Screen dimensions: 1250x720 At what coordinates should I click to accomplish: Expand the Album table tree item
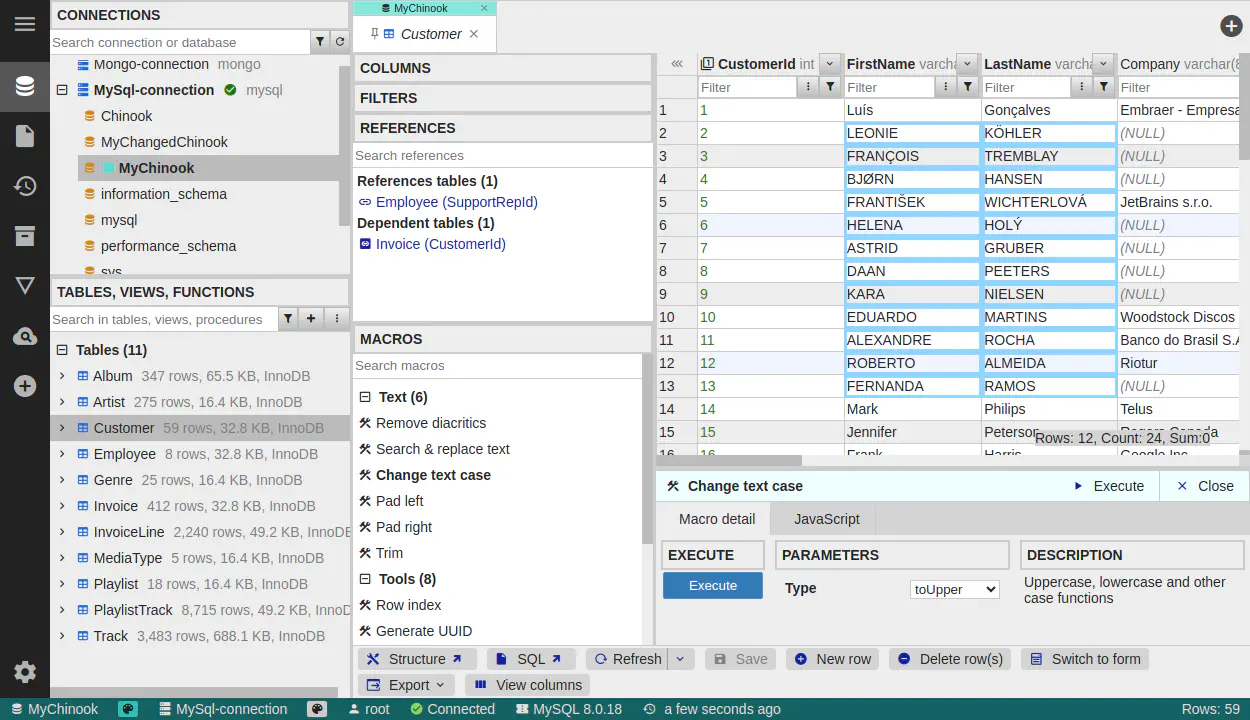coord(62,376)
